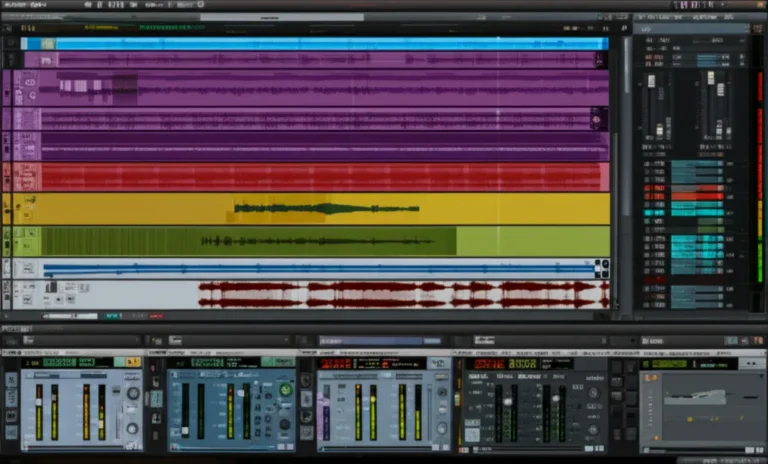
Task: Select the red highlighted channel row in the mixer list
Action: tap(684, 196)
